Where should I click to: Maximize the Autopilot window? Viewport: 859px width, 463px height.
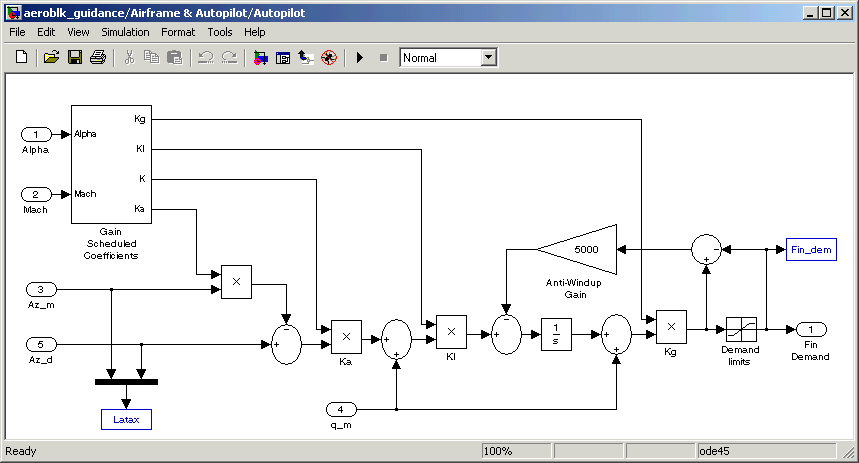pos(827,13)
